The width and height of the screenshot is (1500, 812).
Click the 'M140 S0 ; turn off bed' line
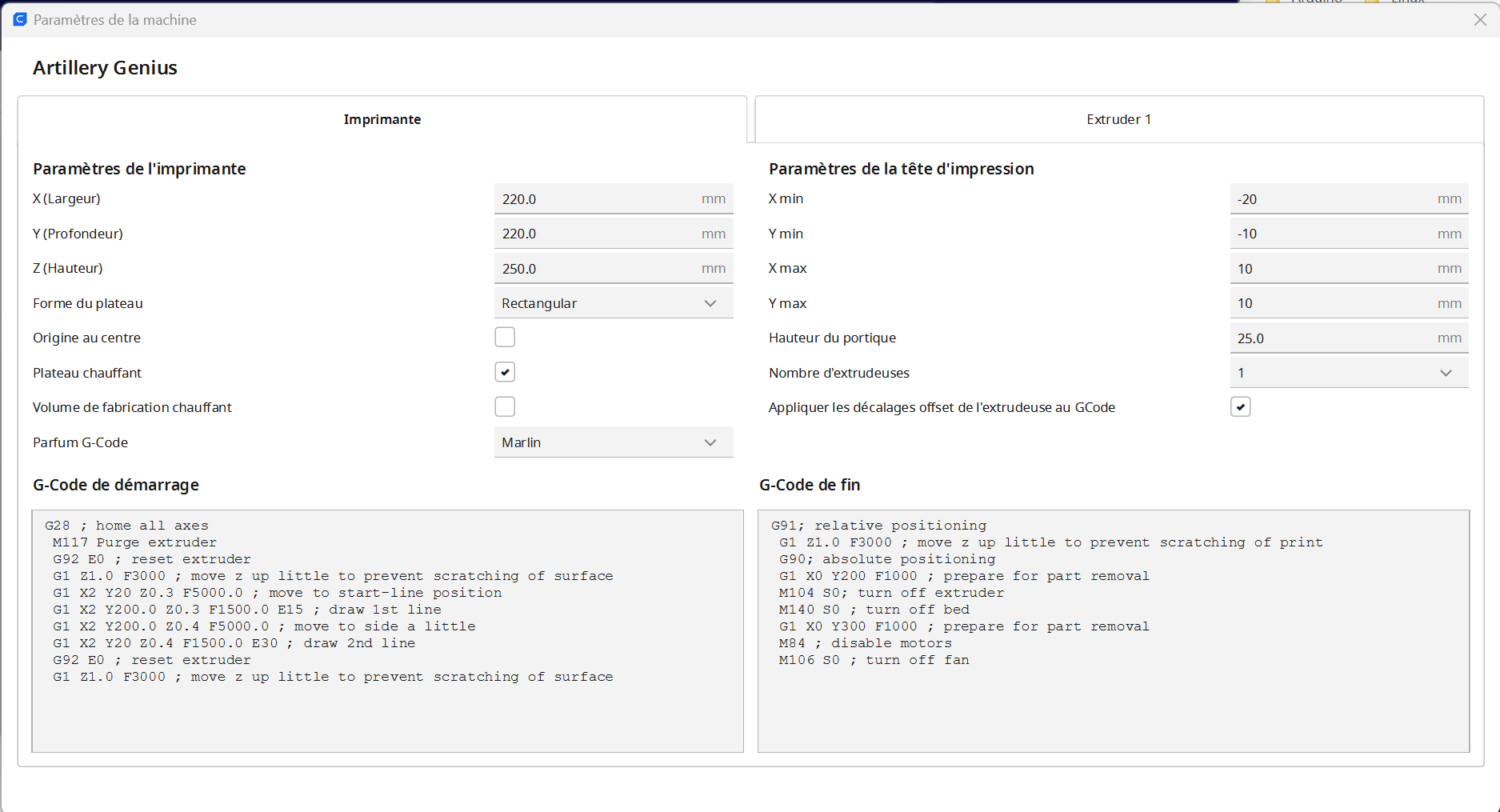[874, 610]
